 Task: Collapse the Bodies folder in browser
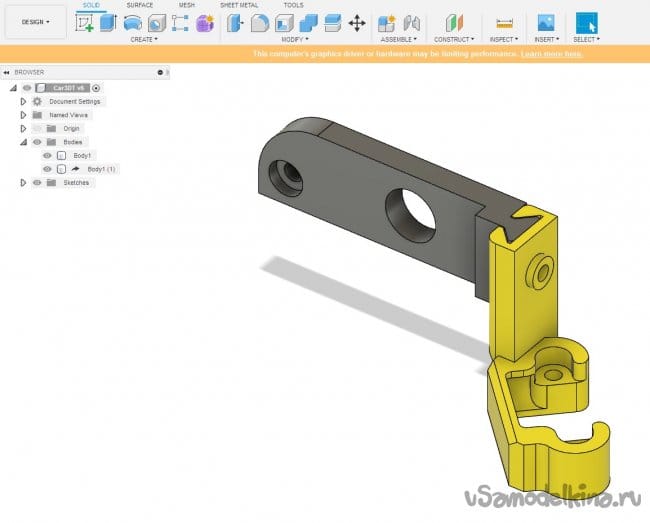click(x=23, y=142)
